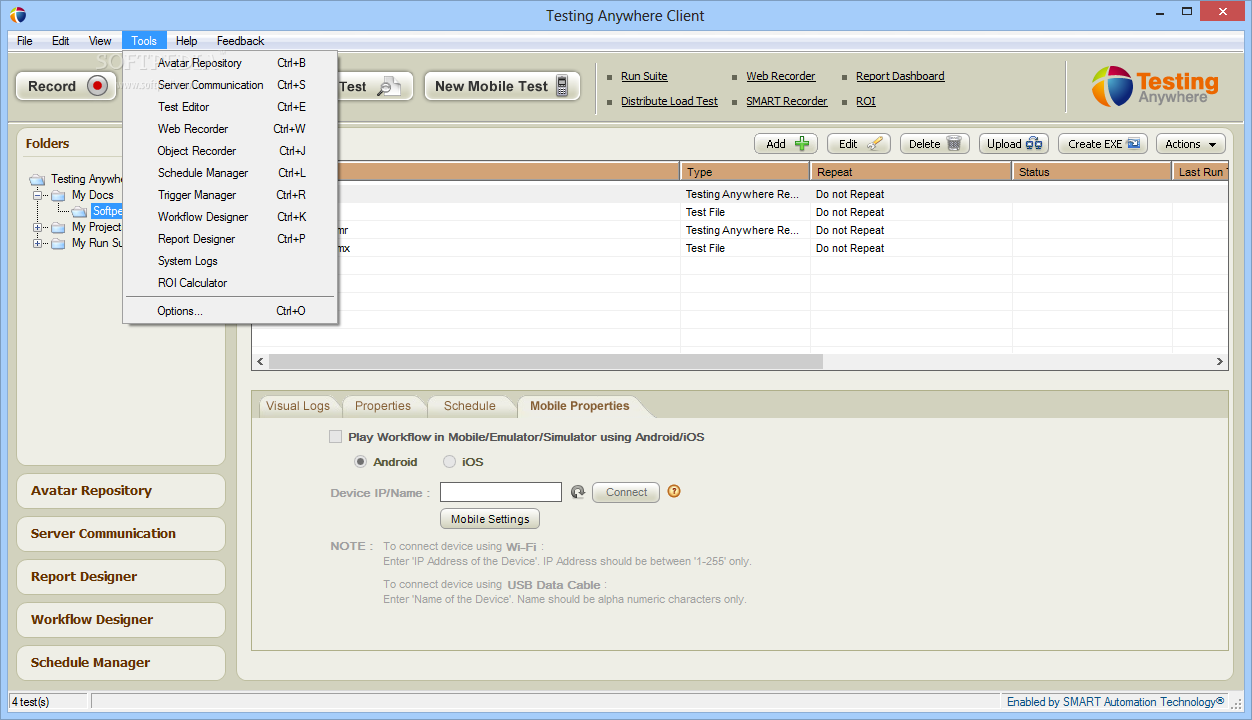The height and width of the screenshot is (720, 1252).
Task: Switch to the Properties tab
Action: coord(383,406)
